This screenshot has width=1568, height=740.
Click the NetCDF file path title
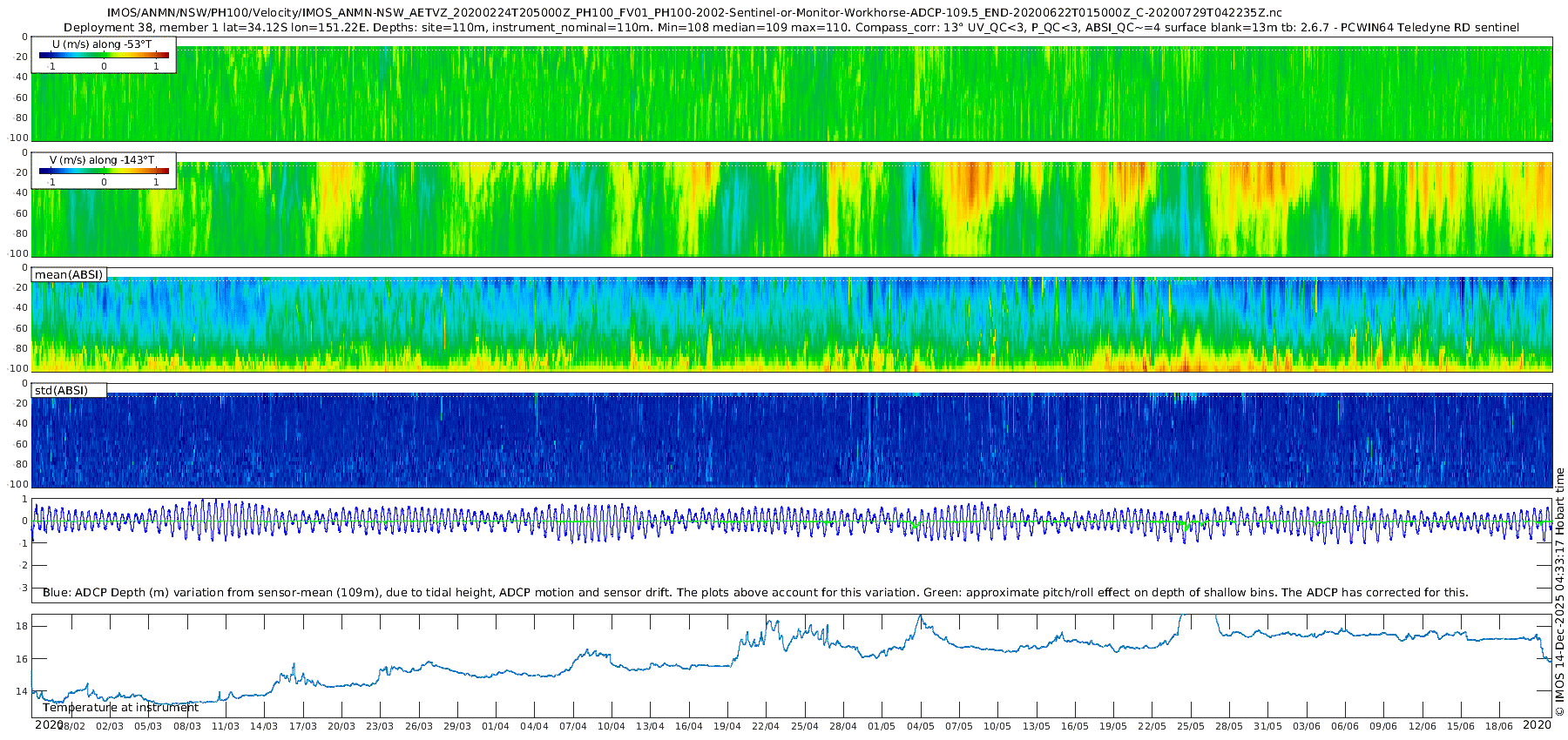click(694, 13)
